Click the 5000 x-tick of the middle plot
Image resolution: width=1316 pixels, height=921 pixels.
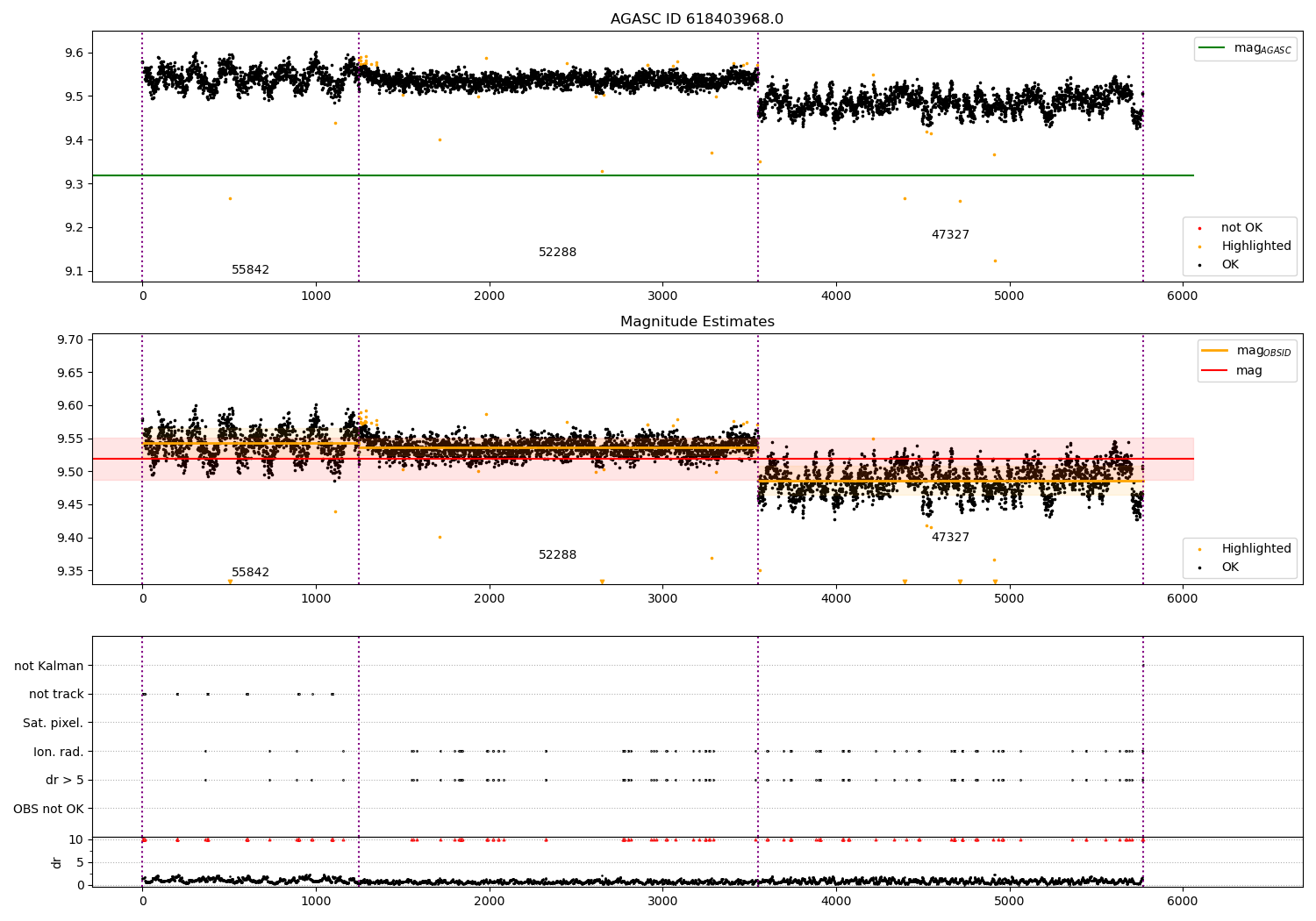coord(1009,599)
